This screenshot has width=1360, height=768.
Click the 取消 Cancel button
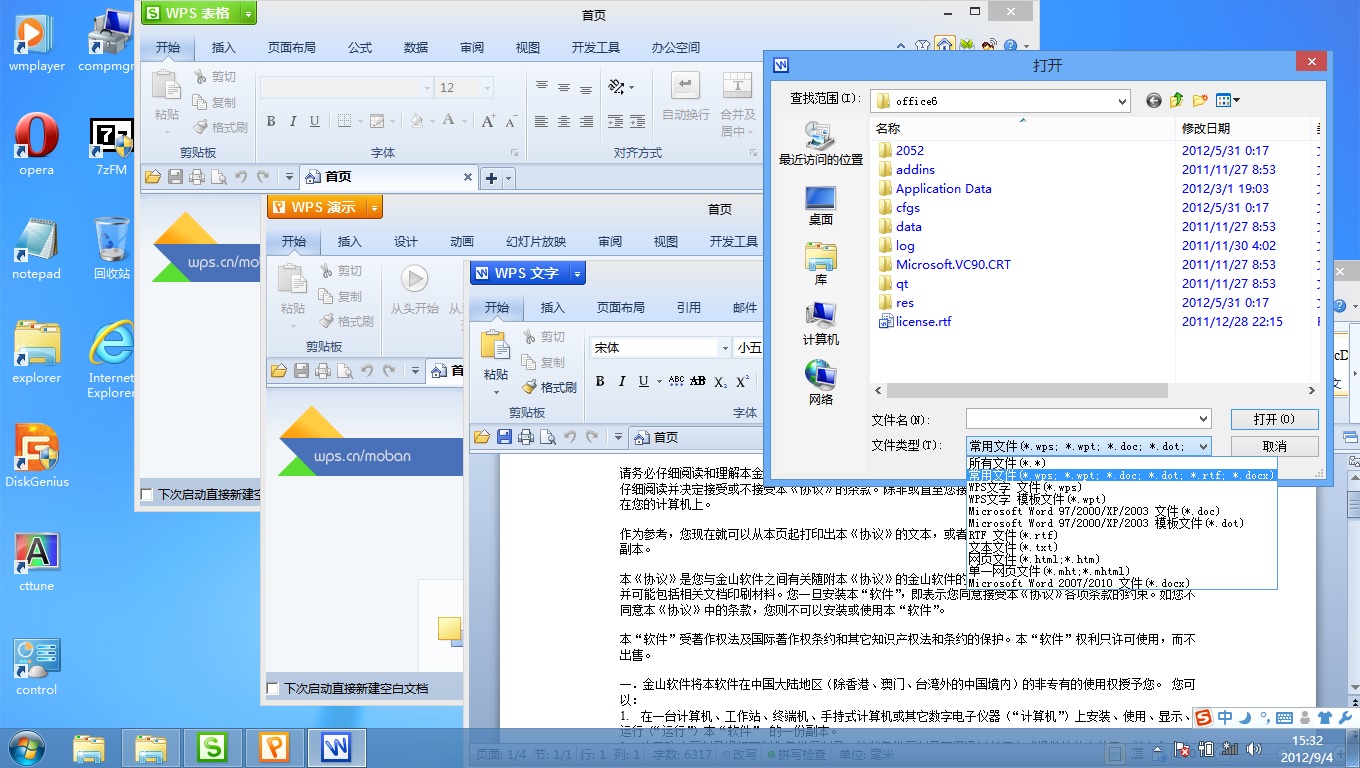click(x=1274, y=446)
